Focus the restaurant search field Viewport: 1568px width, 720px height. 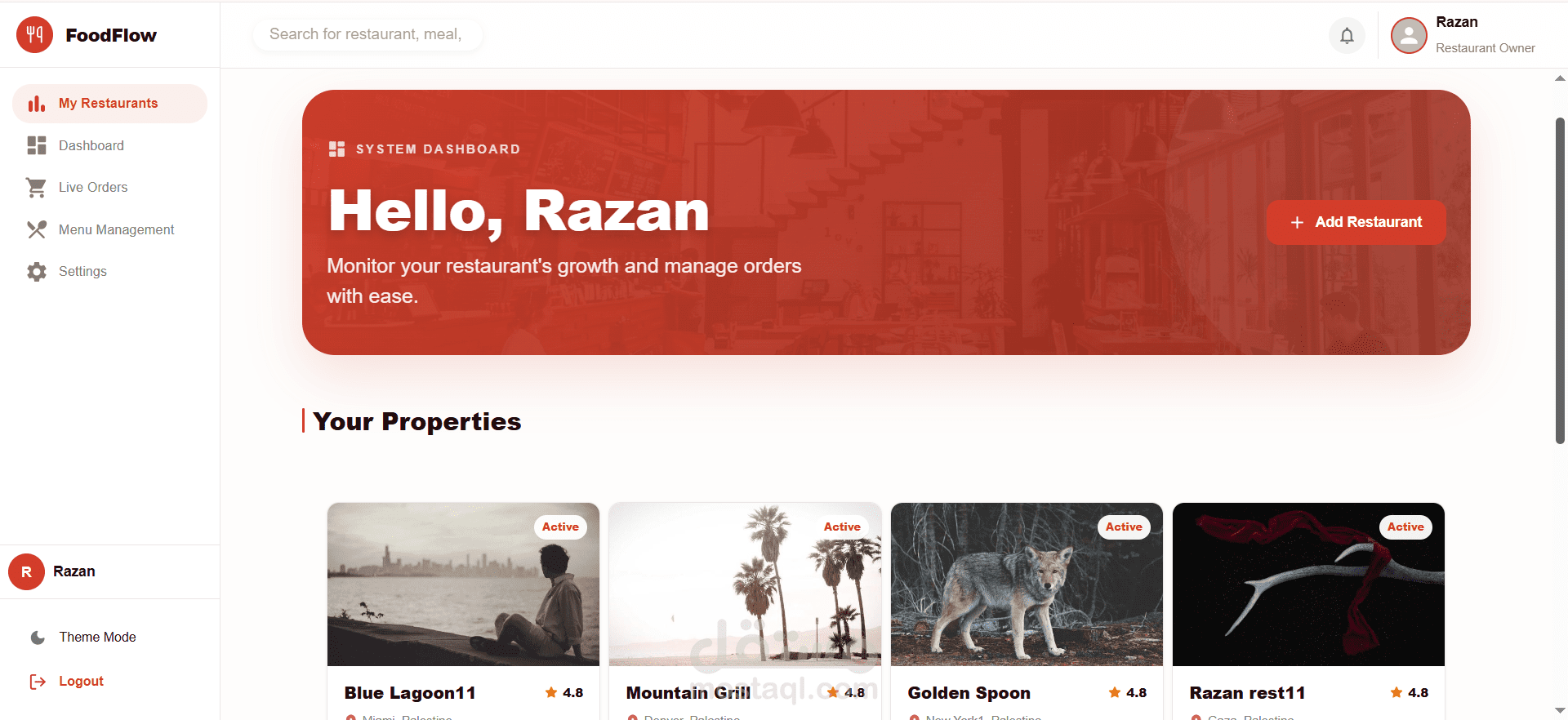click(367, 34)
